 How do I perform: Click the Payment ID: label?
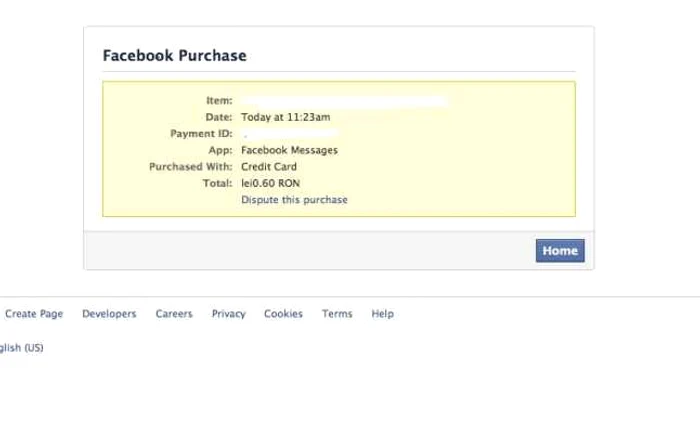point(201,133)
